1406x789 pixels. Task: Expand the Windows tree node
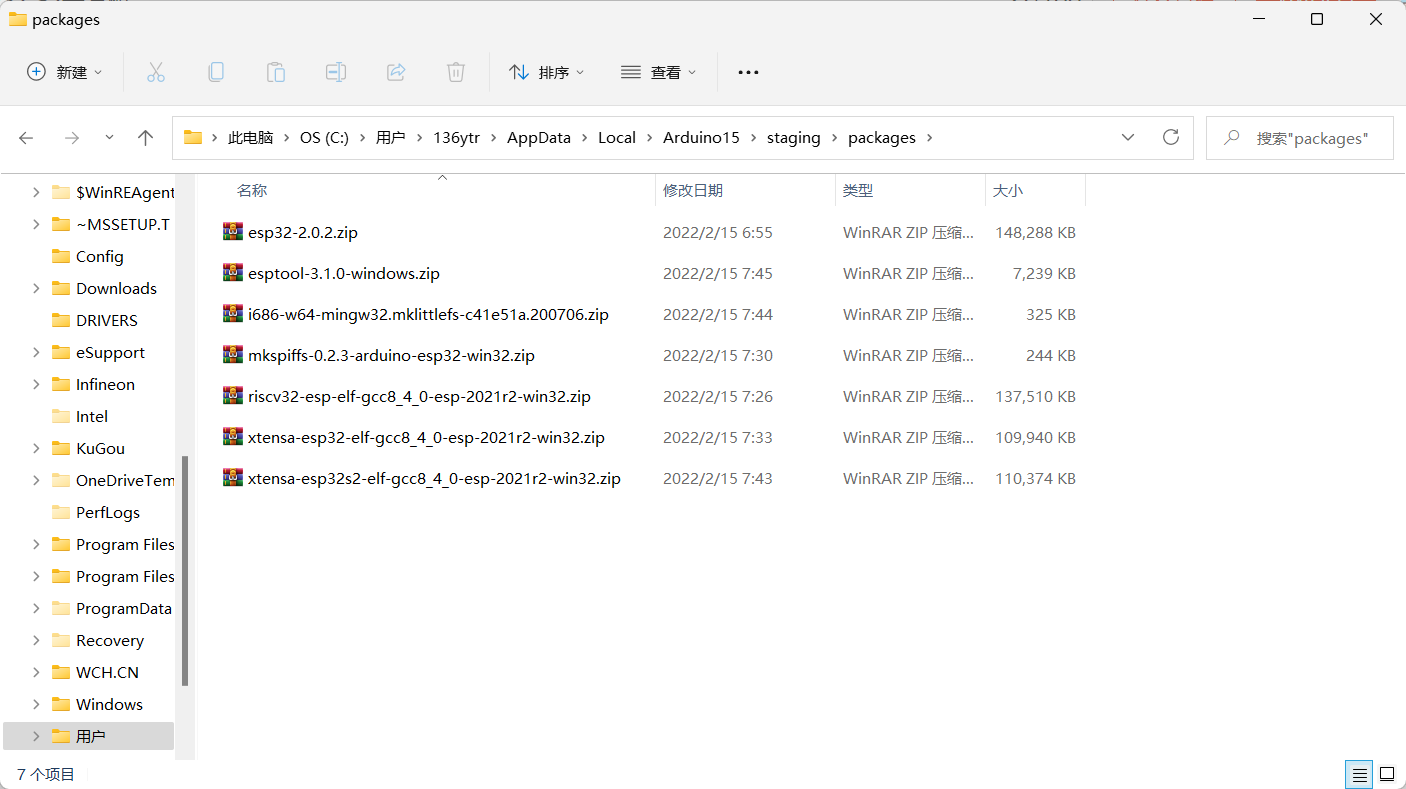36,704
